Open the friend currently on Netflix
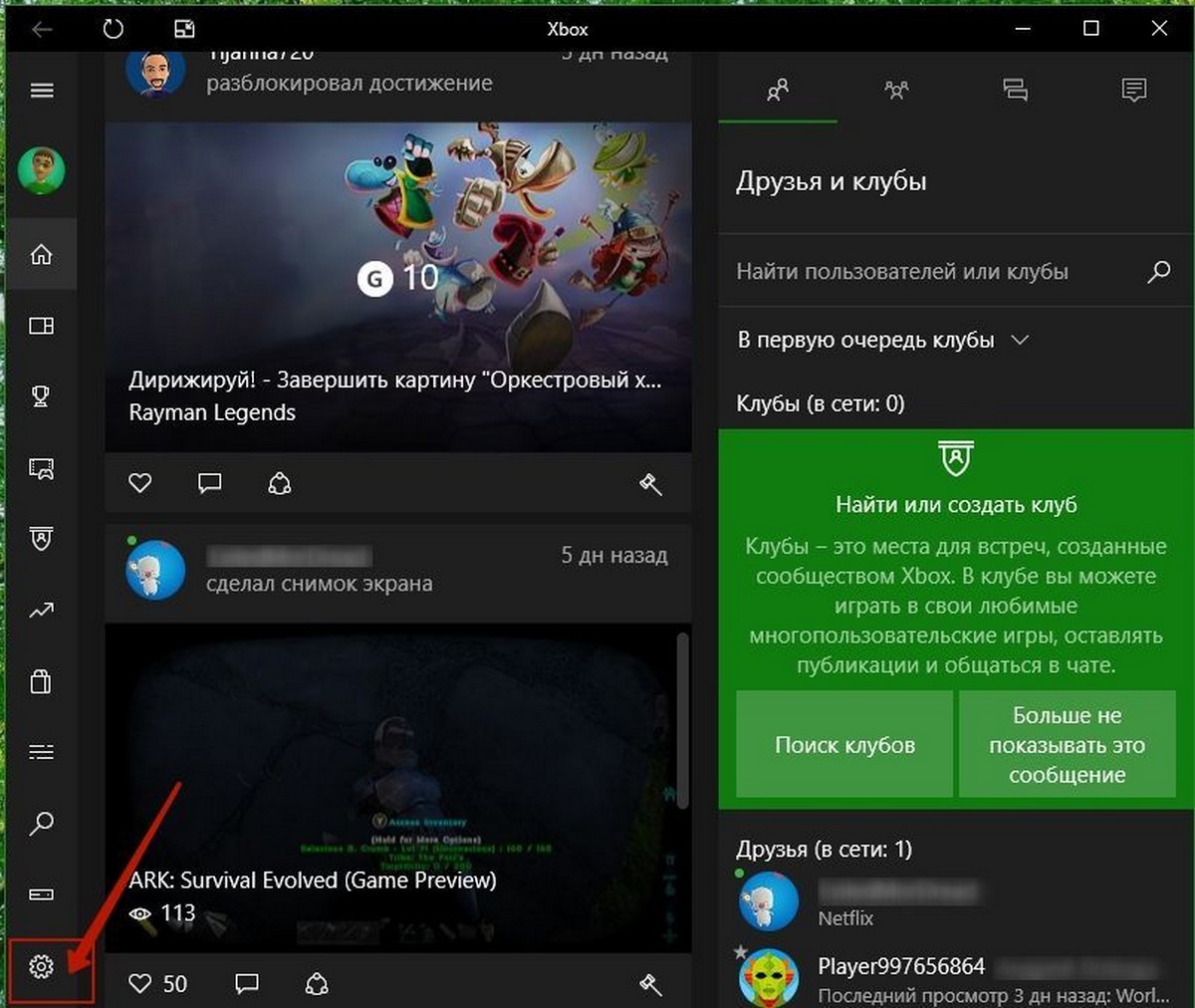 pos(954,900)
